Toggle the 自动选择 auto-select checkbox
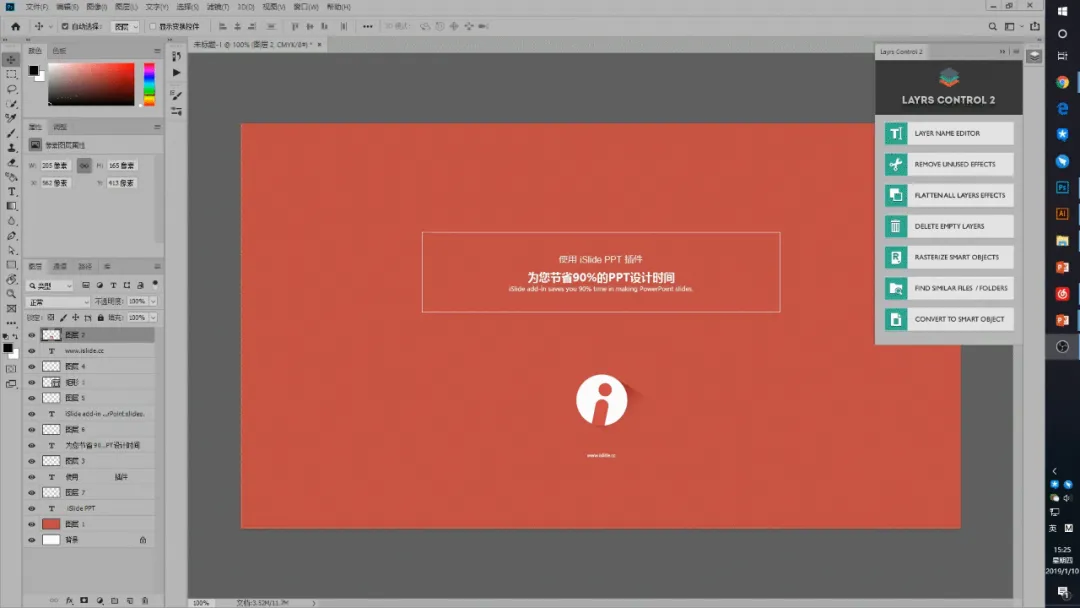 point(65,26)
